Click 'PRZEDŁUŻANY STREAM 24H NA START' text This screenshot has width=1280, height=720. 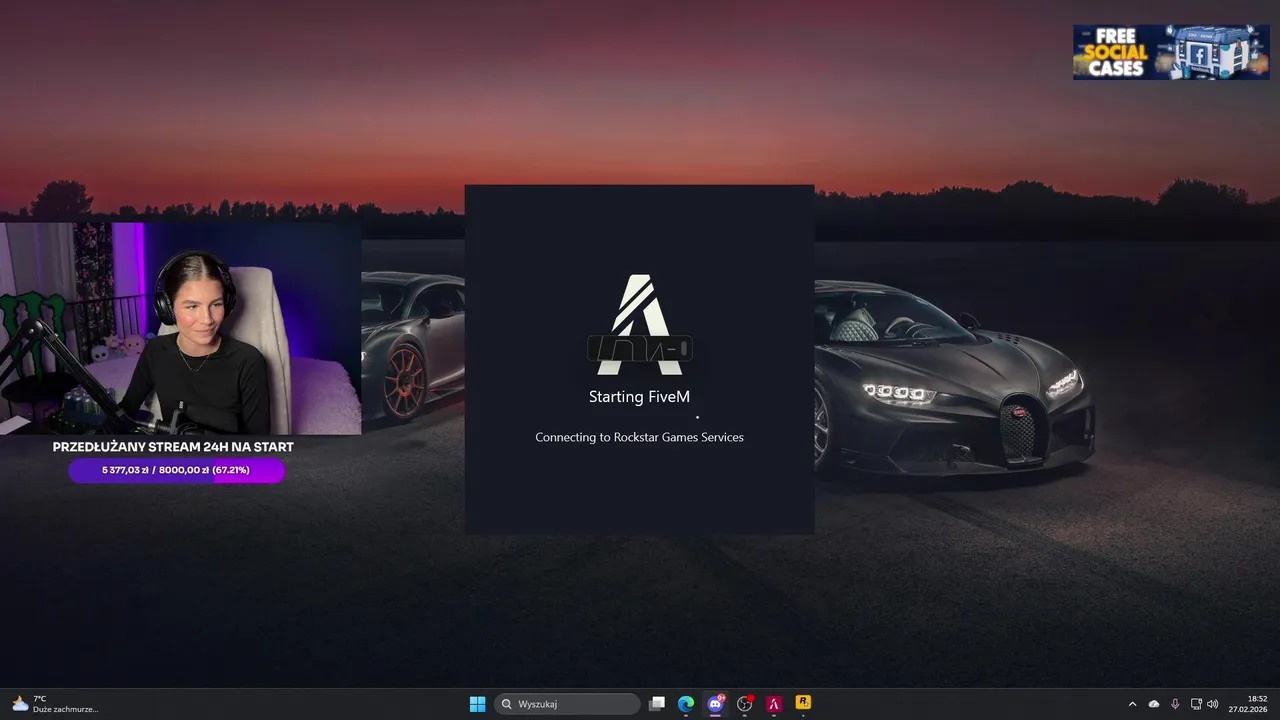click(x=173, y=447)
